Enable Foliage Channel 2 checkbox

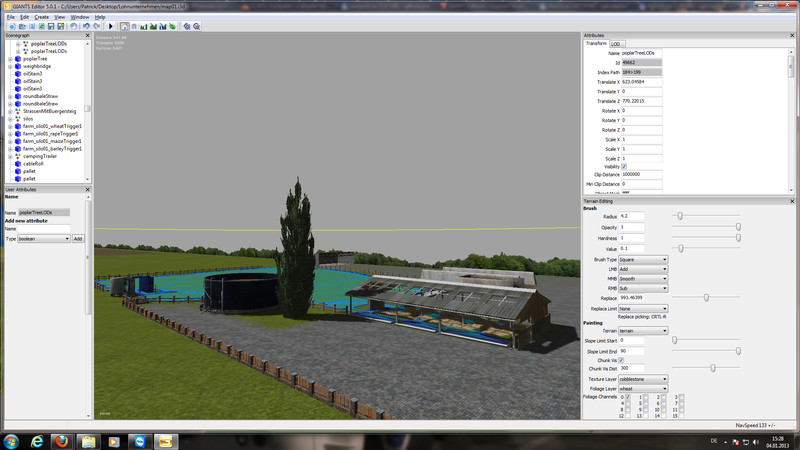[x=664, y=397]
